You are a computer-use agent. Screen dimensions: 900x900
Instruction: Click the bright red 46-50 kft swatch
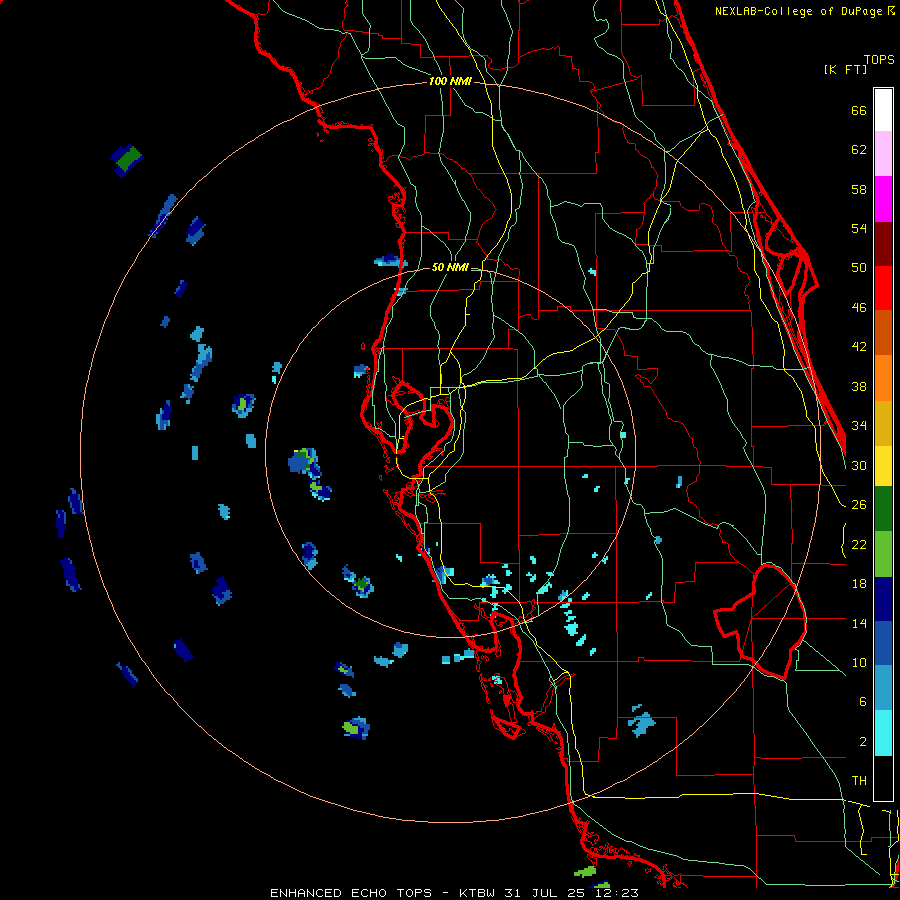883,288
